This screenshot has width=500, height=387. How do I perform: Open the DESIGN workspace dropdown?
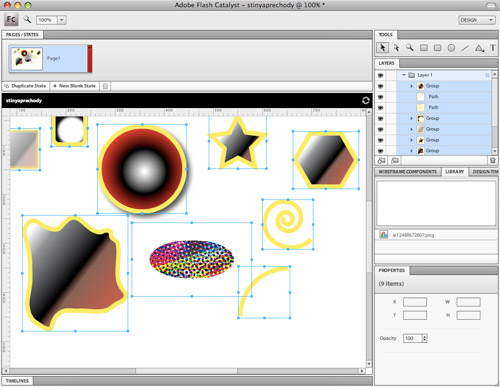477,20
